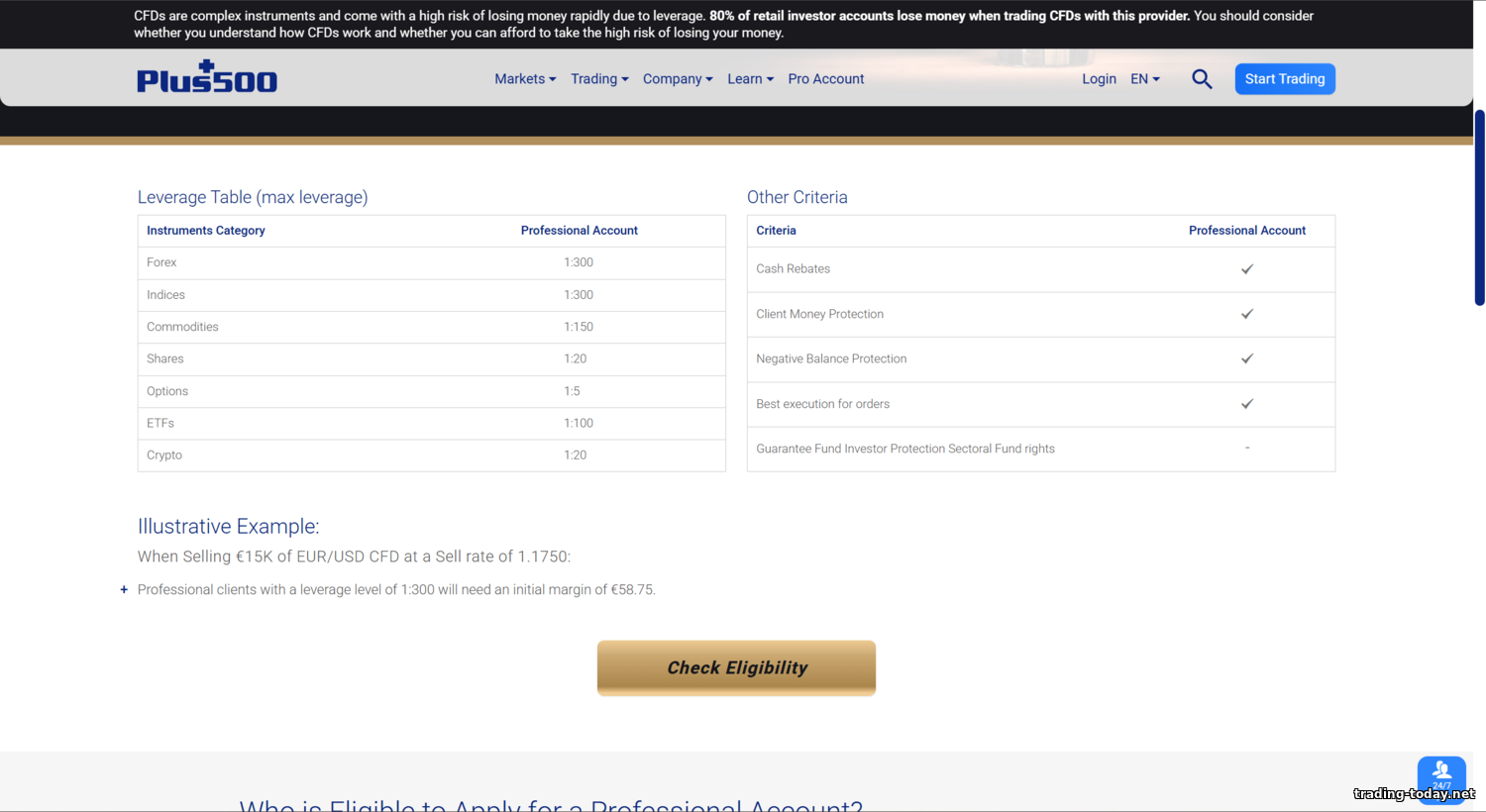Select the Forex row in leverage table

(x=431, y=262)
